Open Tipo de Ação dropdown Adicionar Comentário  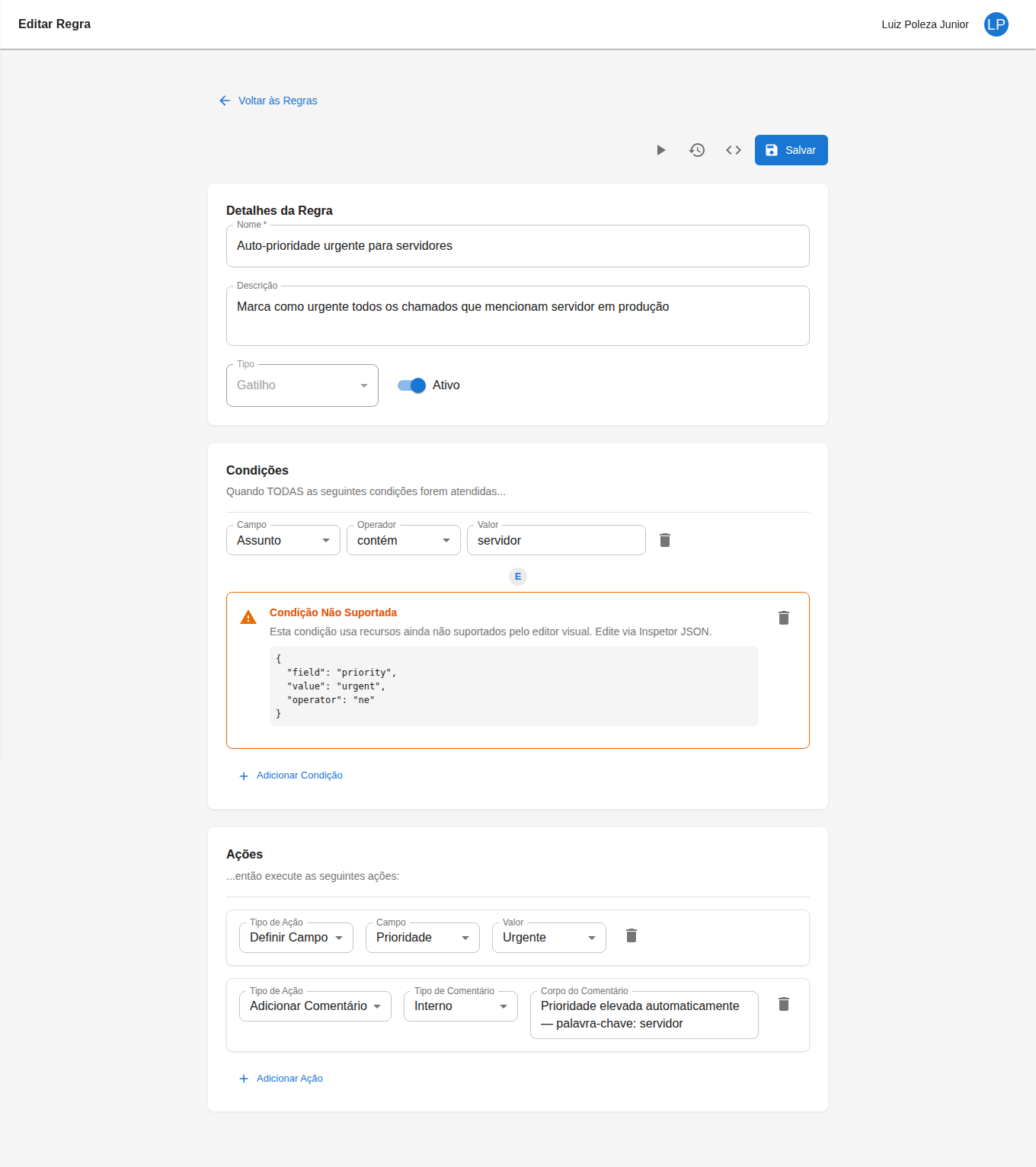315,1006
